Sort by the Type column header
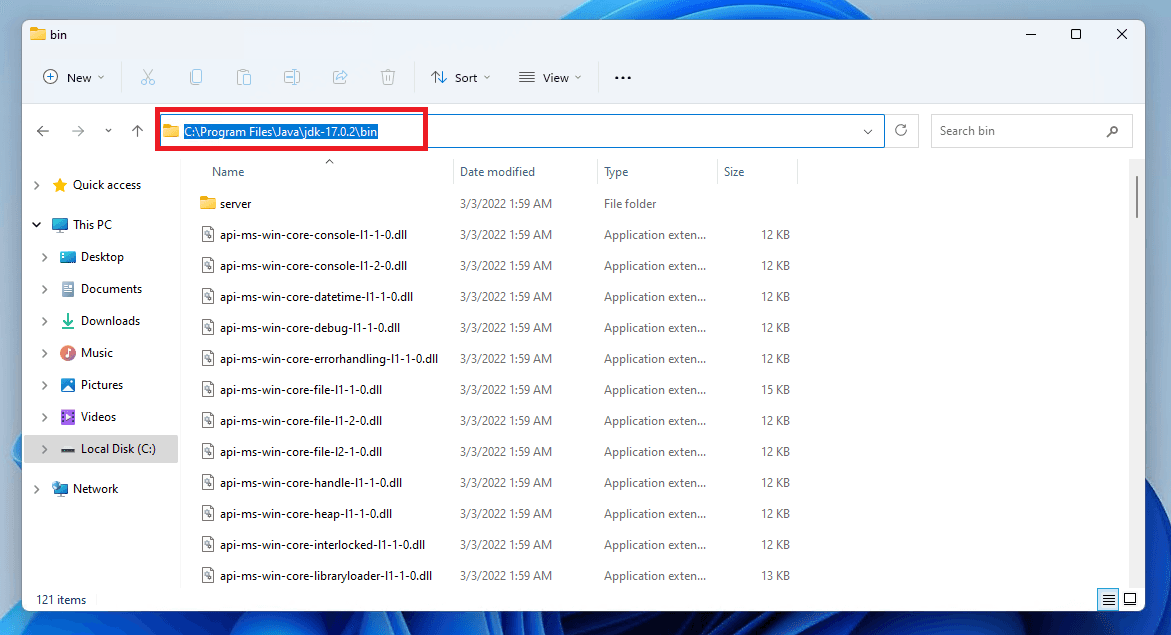The image size is (1171, 635). 616,172
